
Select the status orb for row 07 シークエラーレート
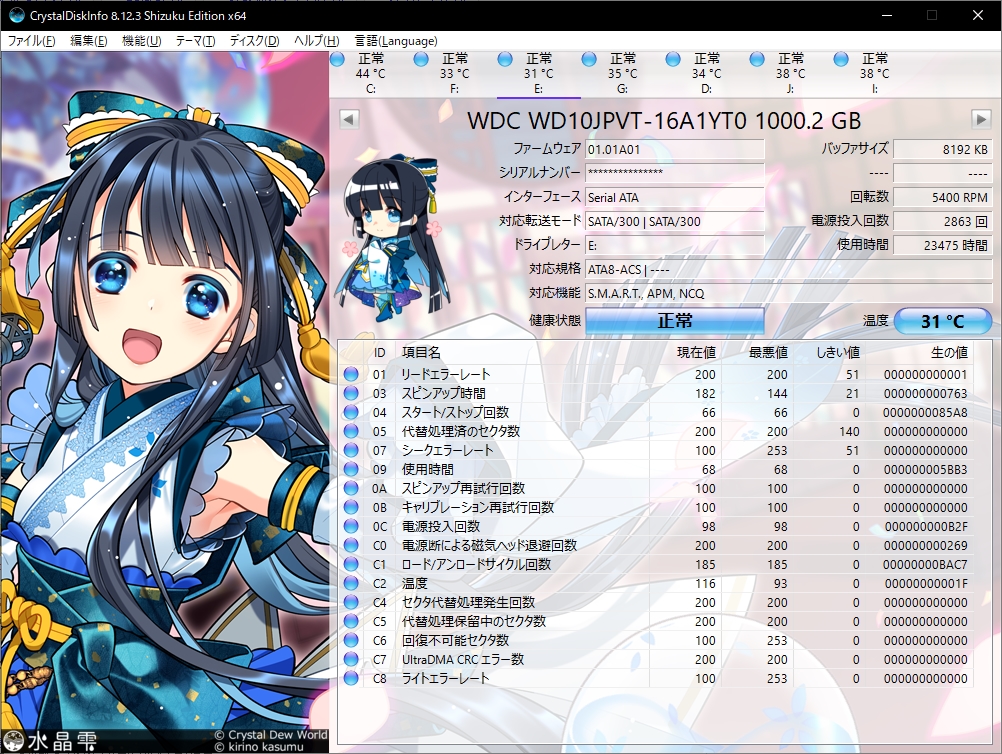[351, 450]
